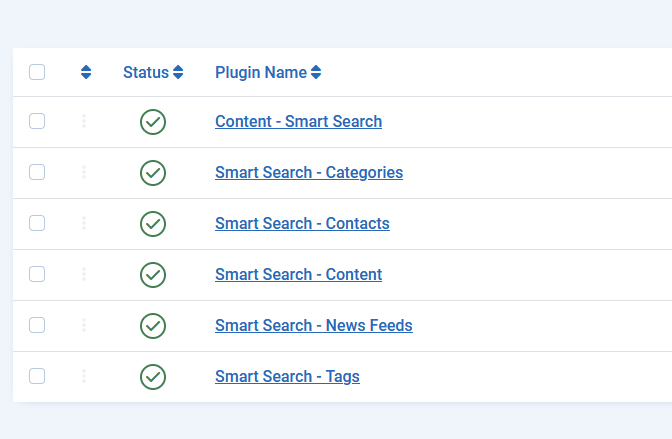
Task: Open Smart Search - News Feeds link
Action: pos(313,325)
